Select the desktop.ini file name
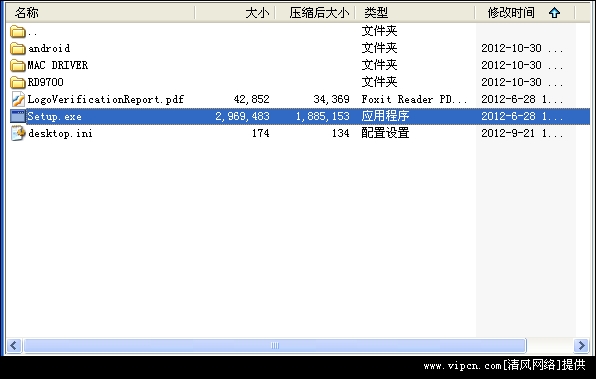596x379 pixels. tap(60, 133)
